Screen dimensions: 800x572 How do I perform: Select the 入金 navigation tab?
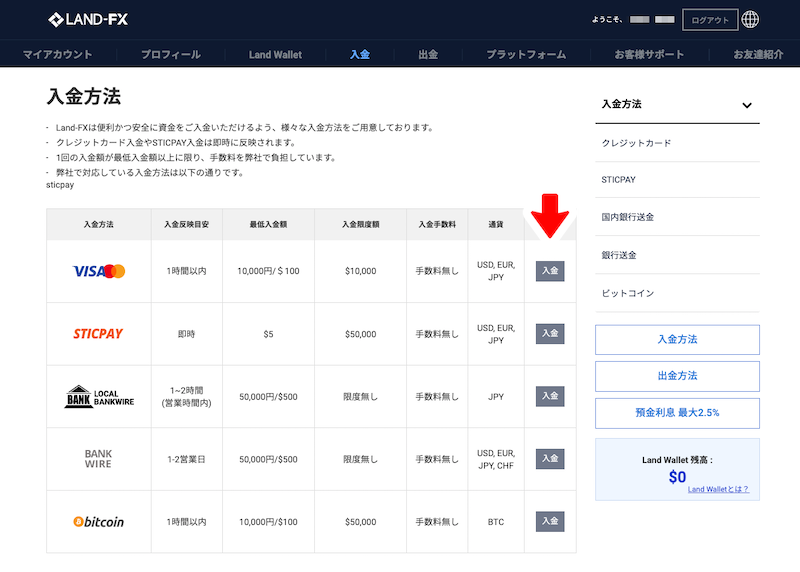pos(360,54)
